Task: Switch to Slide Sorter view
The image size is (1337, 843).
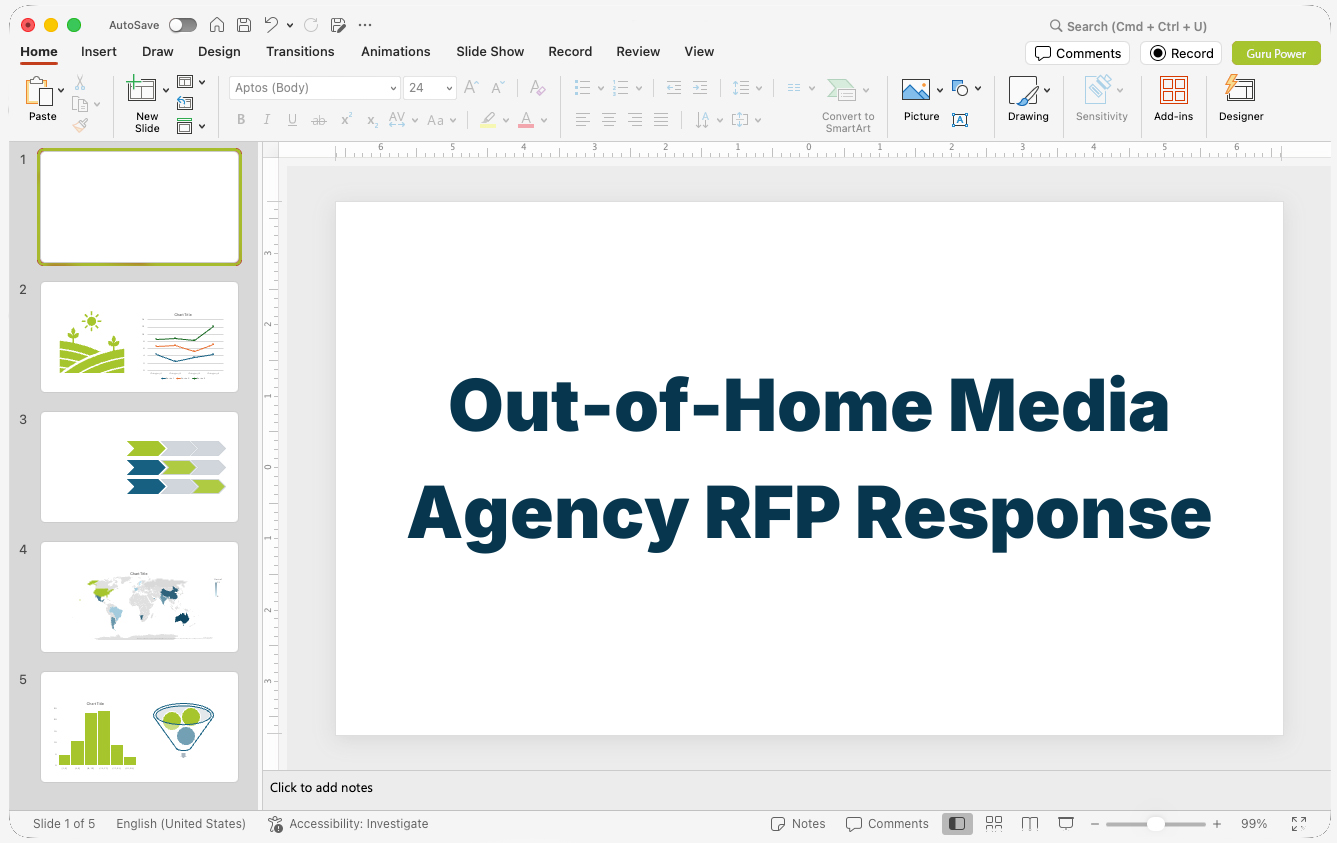Action: pos(993,824)
